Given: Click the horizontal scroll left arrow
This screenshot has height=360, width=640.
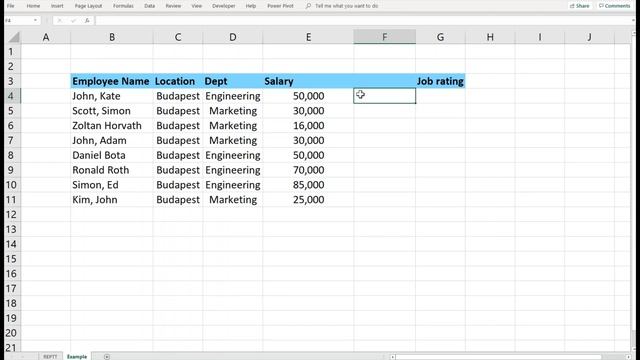Looking at the screenshot, I should pos(393,357).
